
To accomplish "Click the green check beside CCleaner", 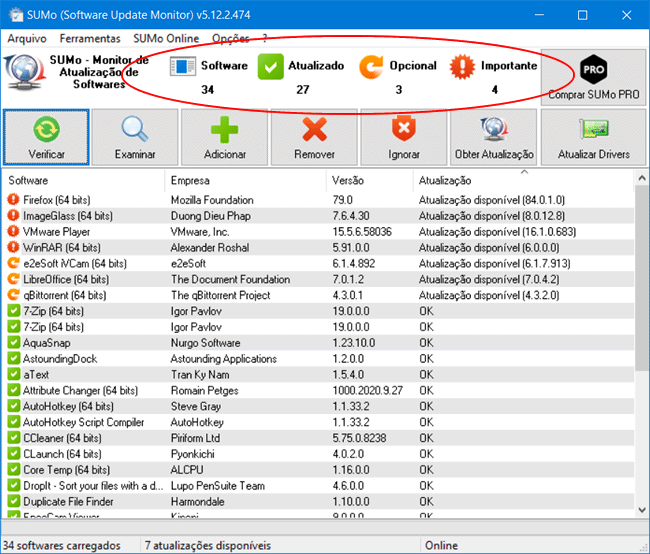I will pos(13,438).
